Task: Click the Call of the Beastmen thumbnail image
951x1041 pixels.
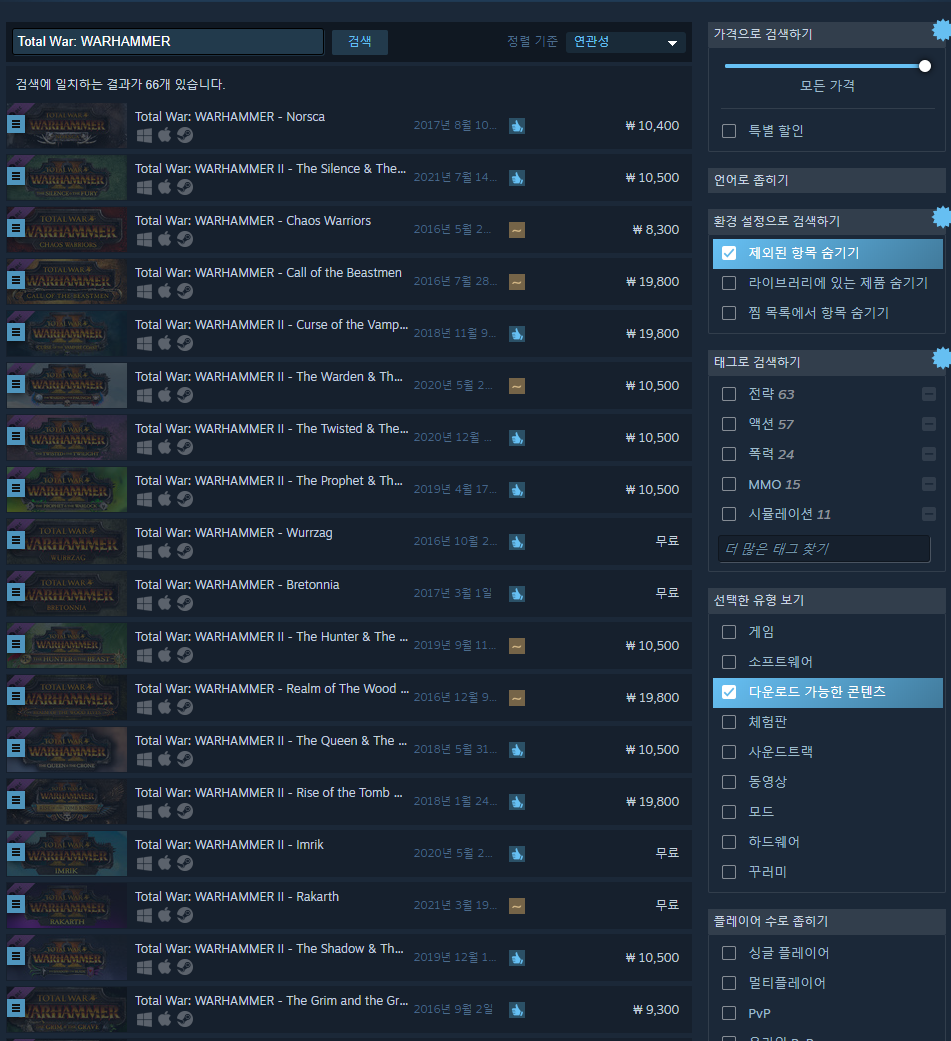Action: 67,282
